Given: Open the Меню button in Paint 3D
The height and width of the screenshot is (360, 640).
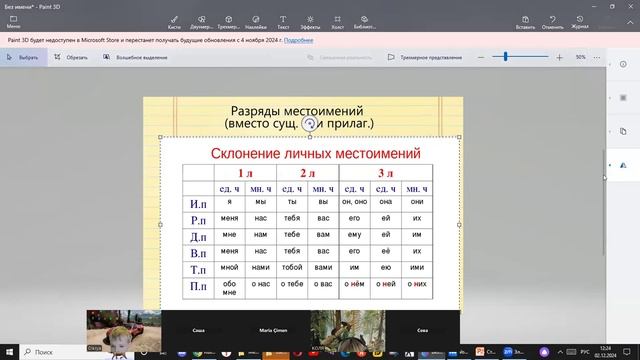Looking at the screenshot, I should click(13, 22).
